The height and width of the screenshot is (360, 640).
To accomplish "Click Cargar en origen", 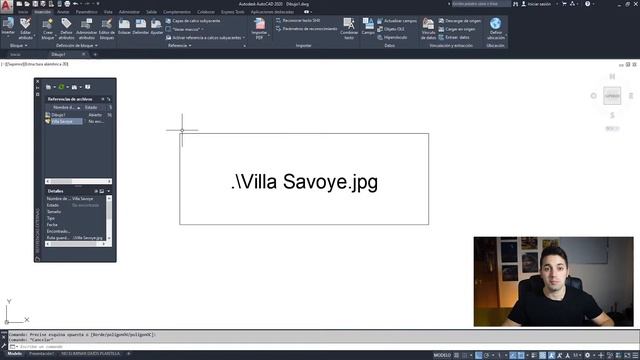I will coord(457,29).
